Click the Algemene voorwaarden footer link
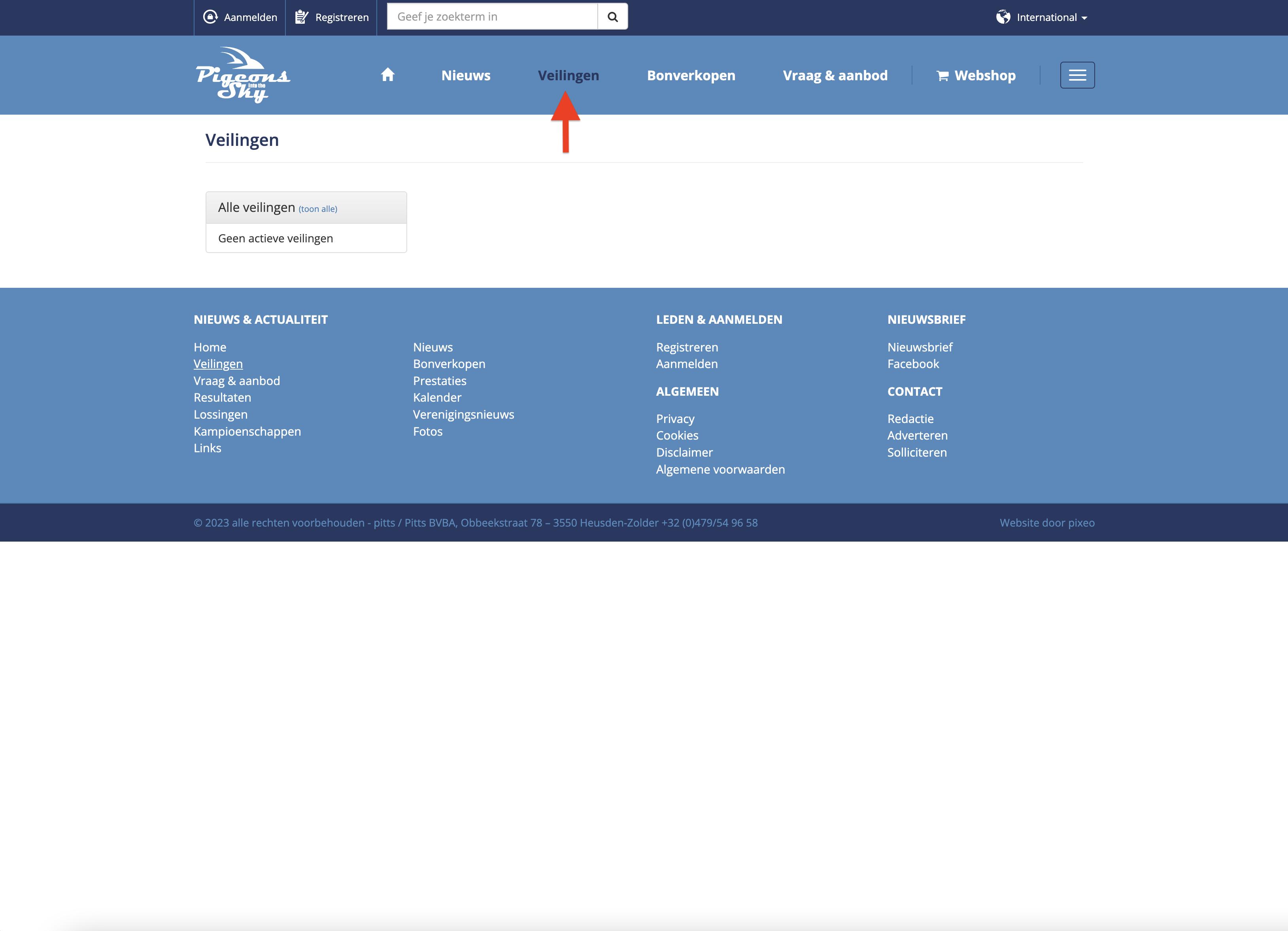This screenshot has width=1288, height=931. (720, 469)
